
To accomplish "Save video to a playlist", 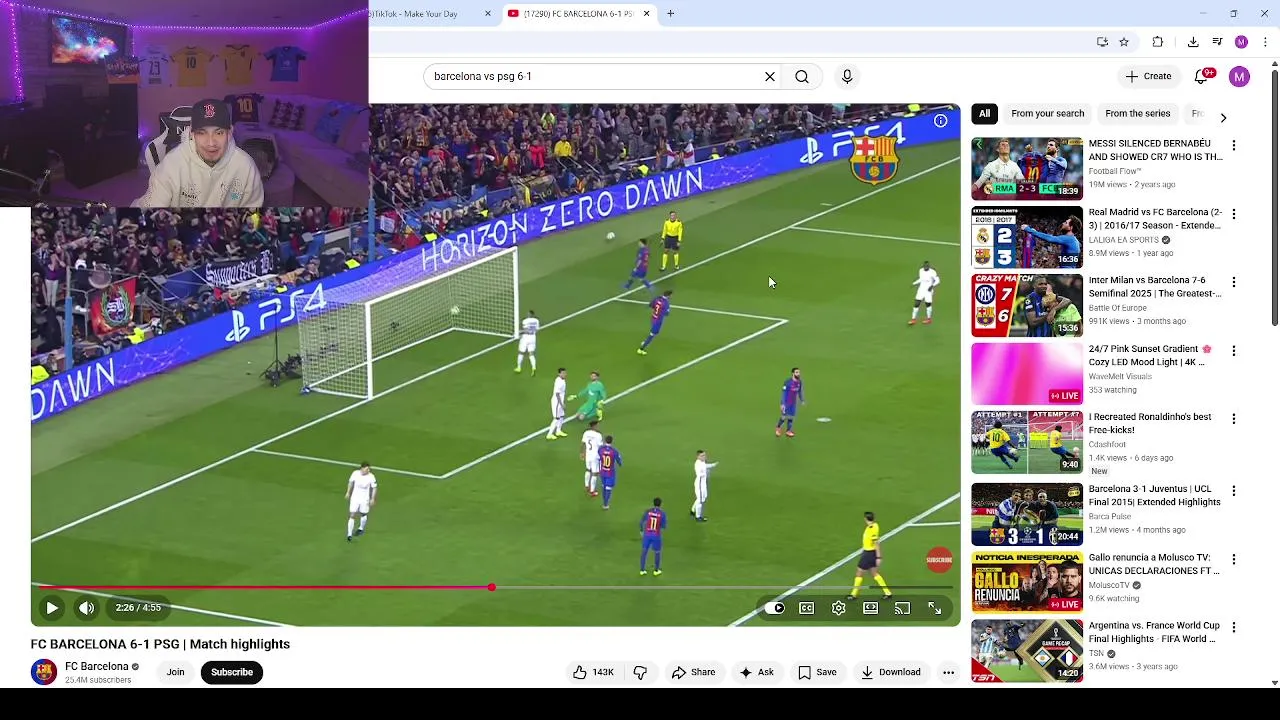I will [817, 672].
